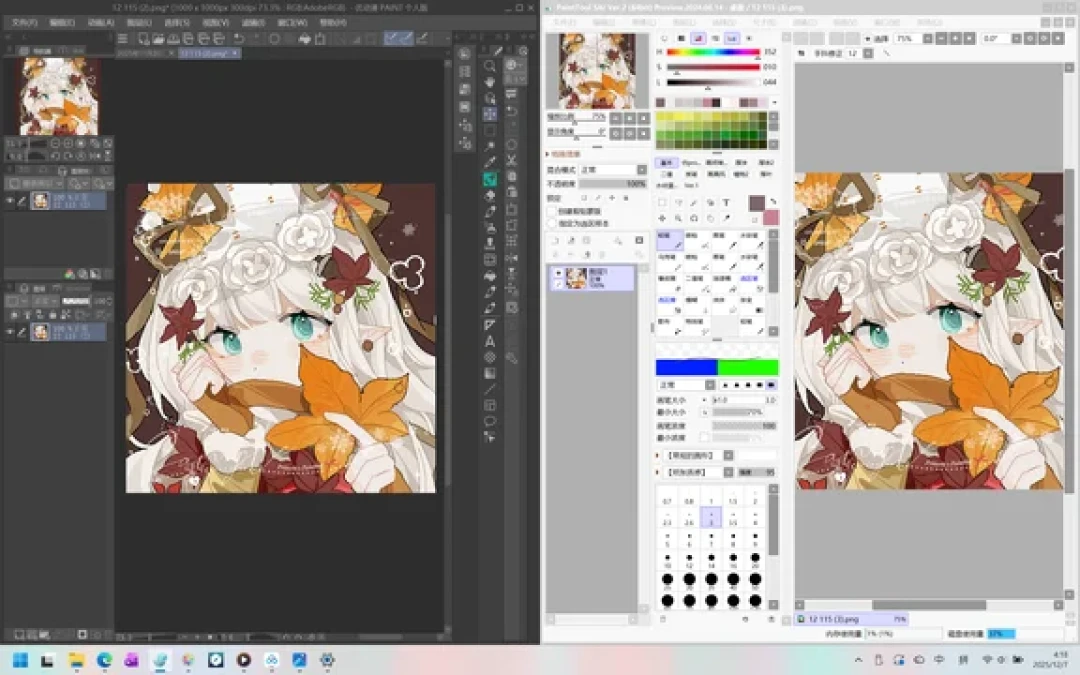Click the SAI navigator thumbnail preview

click(597, 70)
